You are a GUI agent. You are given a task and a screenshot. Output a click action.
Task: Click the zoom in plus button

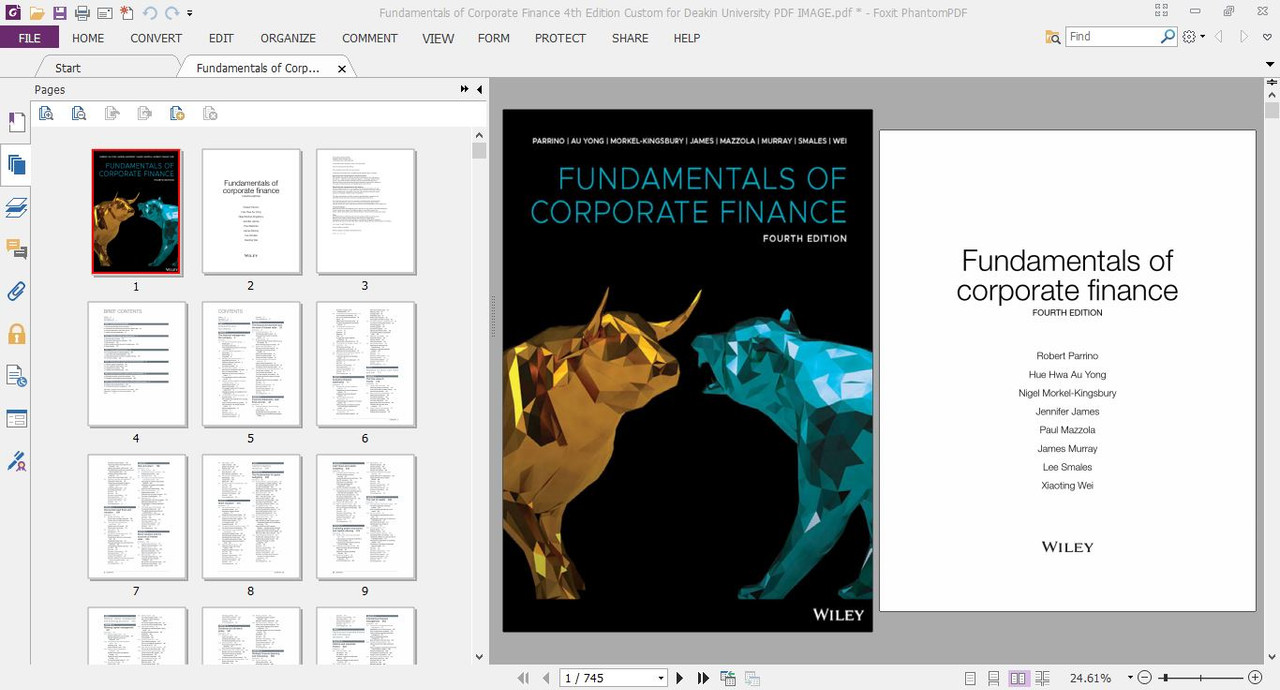coord(1255,678)
